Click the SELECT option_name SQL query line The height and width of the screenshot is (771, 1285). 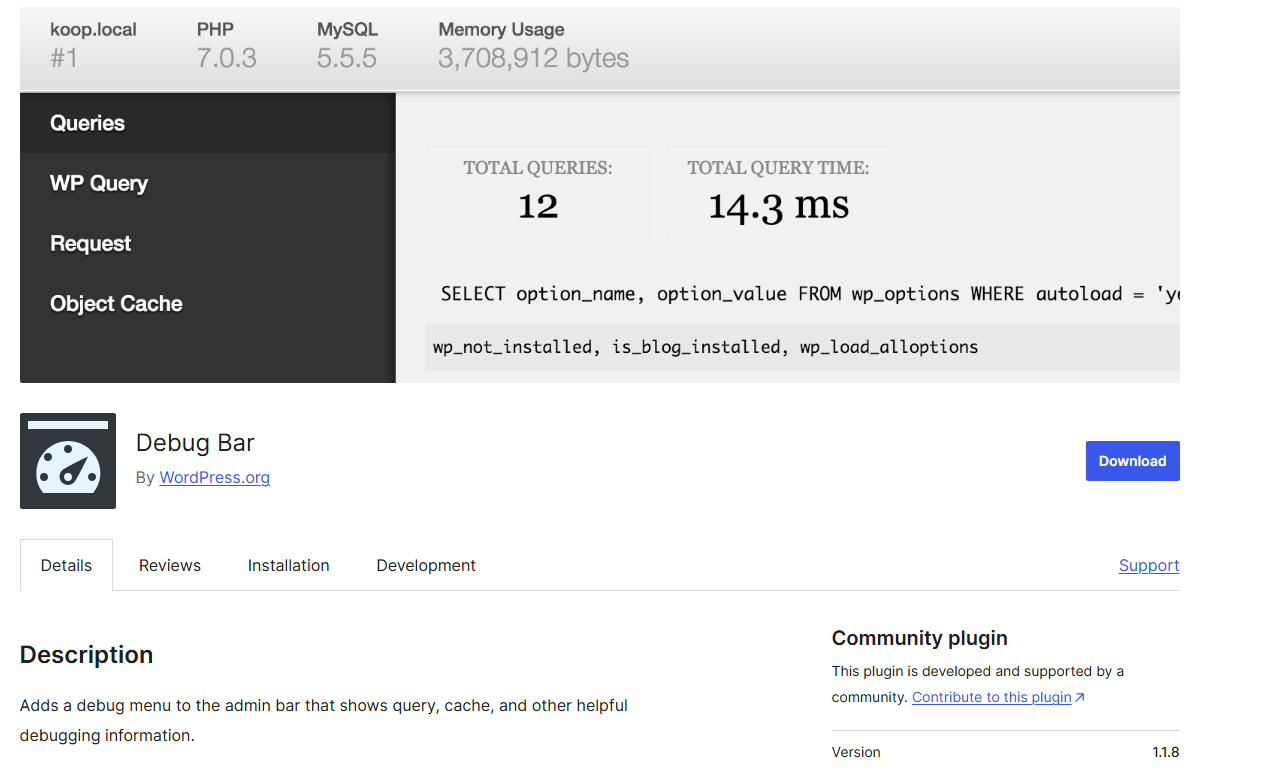[800, 294]
